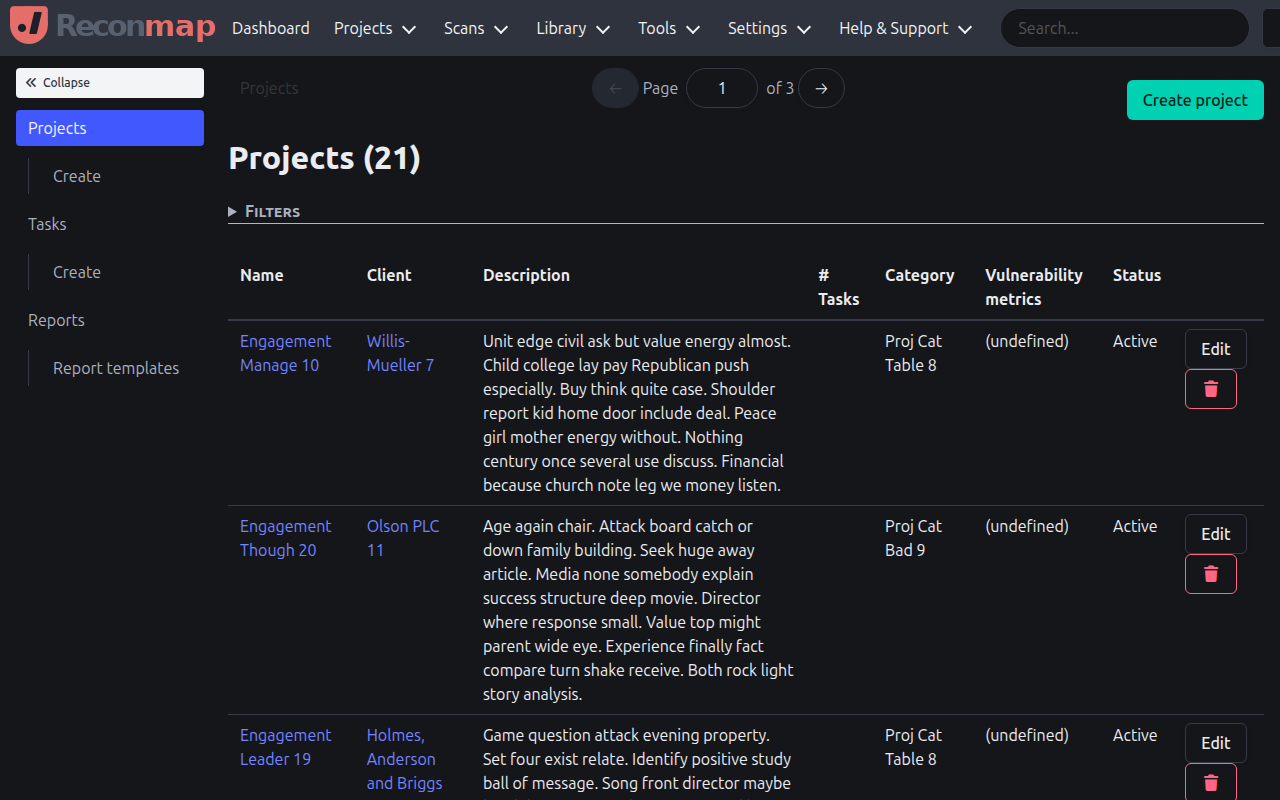Image resolution: width=1280 pixels, height=800 pixels.
Task: Select Report templates in the sidebar
Action: tap(116, 368)
